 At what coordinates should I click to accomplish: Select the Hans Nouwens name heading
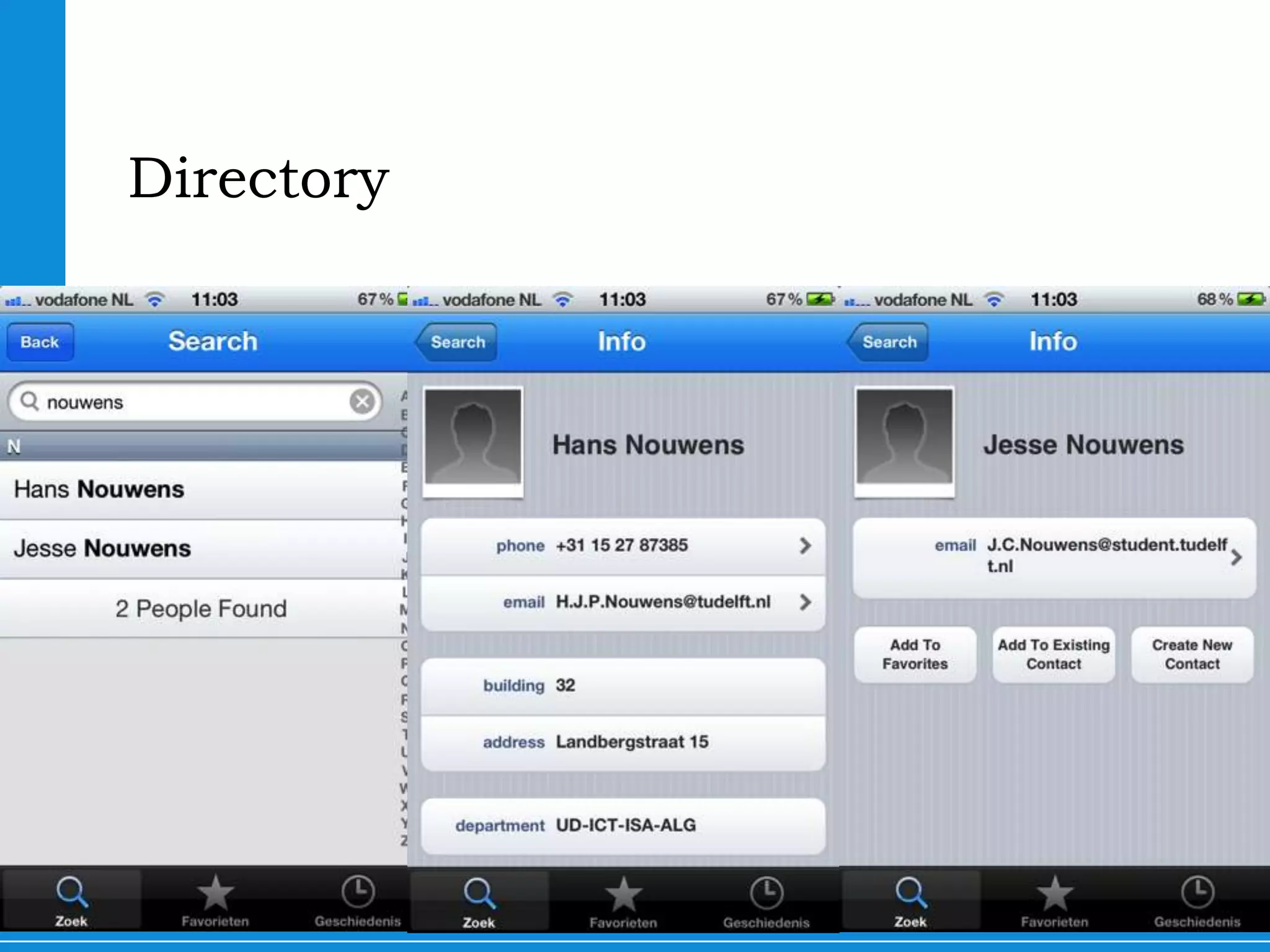(648, 445)
